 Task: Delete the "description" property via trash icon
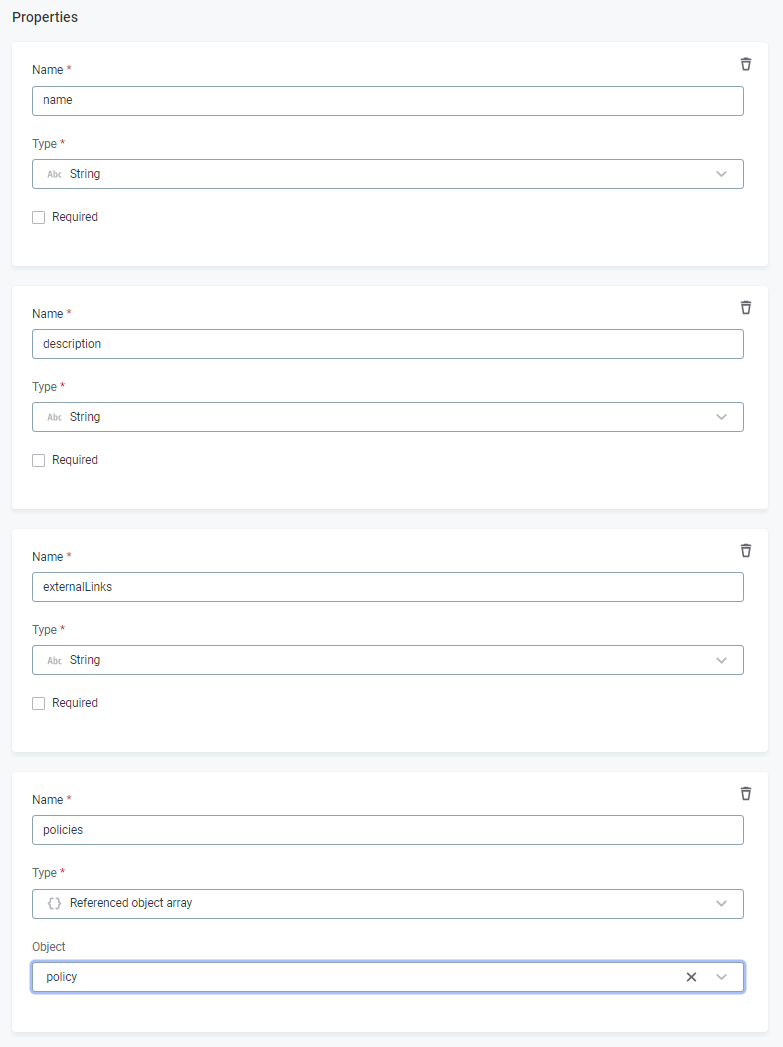coord(746,307)
